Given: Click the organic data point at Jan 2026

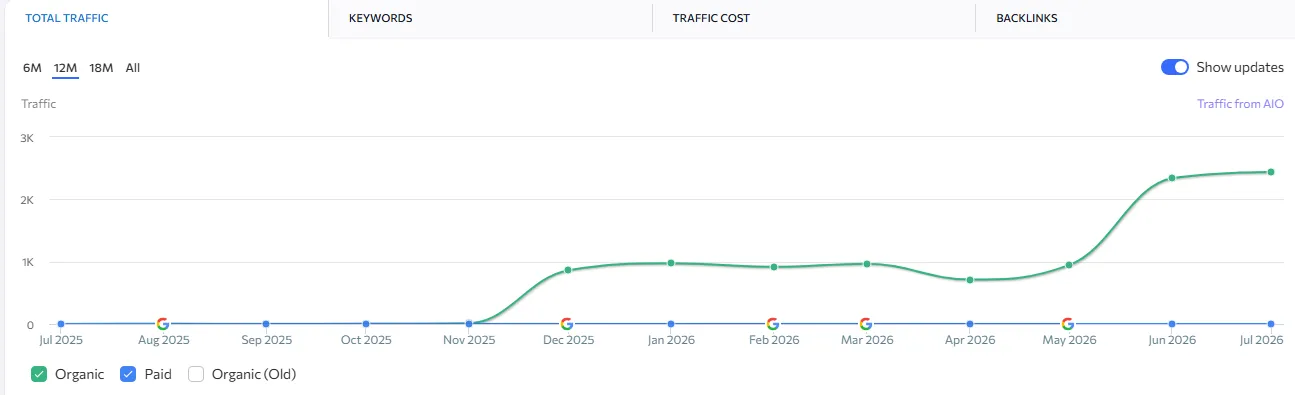Looking at the screenshot, I should coord(671,263).
